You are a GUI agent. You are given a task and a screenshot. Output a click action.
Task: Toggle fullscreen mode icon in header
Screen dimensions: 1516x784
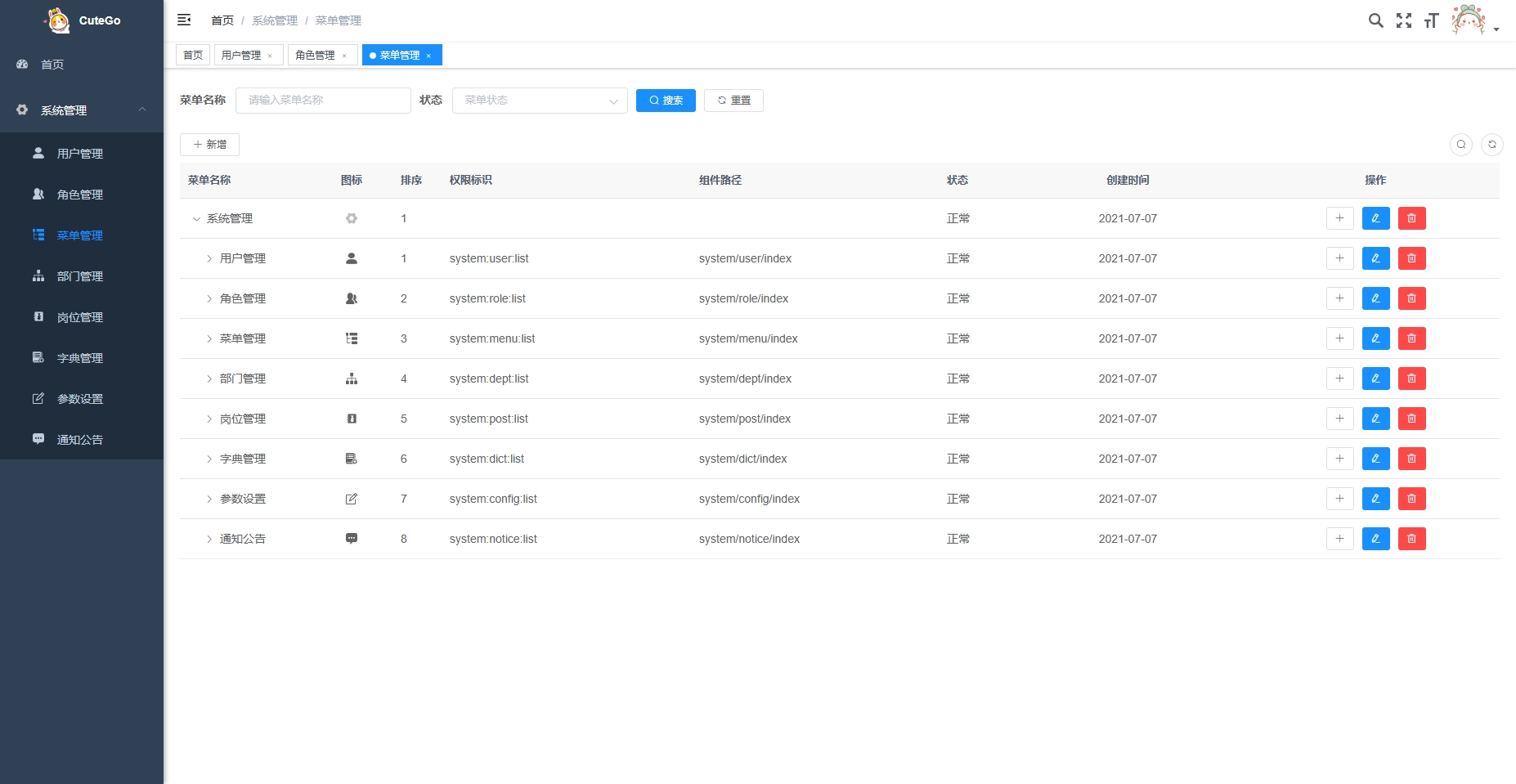click(1404, 20)
